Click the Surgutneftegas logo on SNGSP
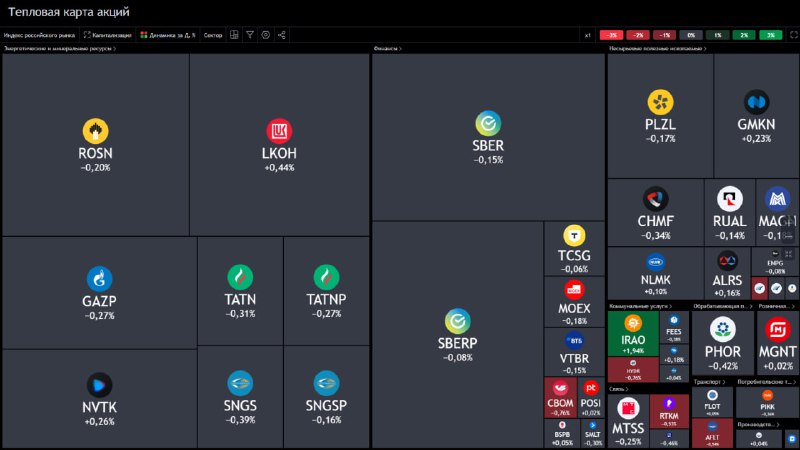800x450 pixels. tap(327, 384)
